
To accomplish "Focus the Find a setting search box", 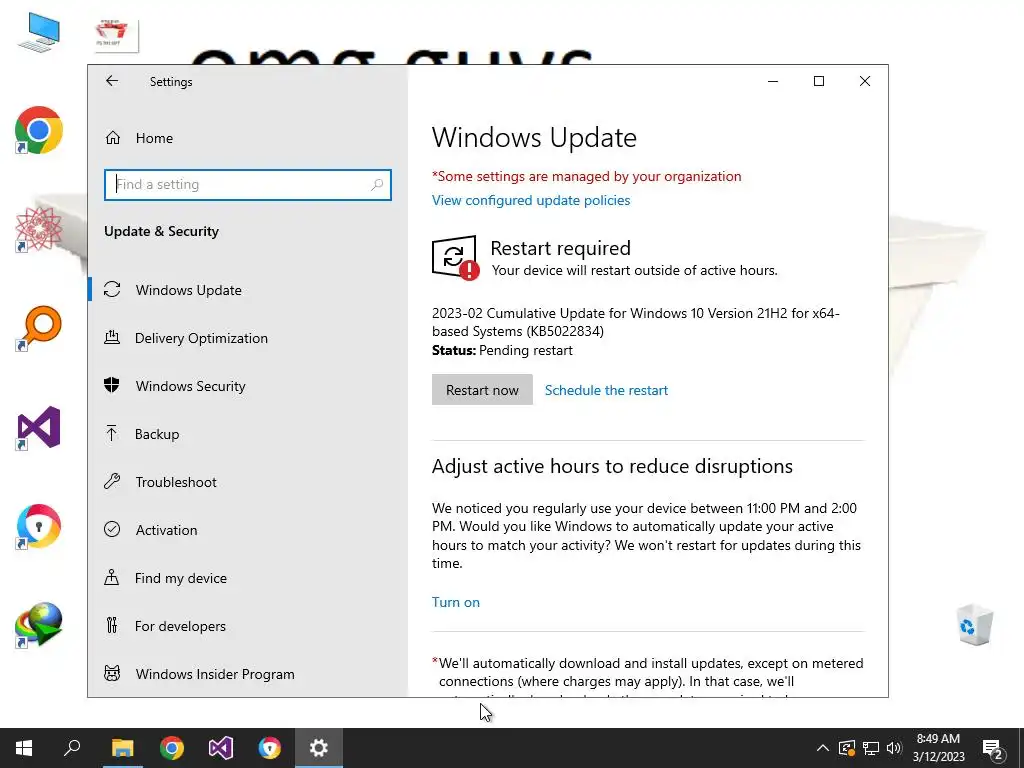I will (248, 185).
